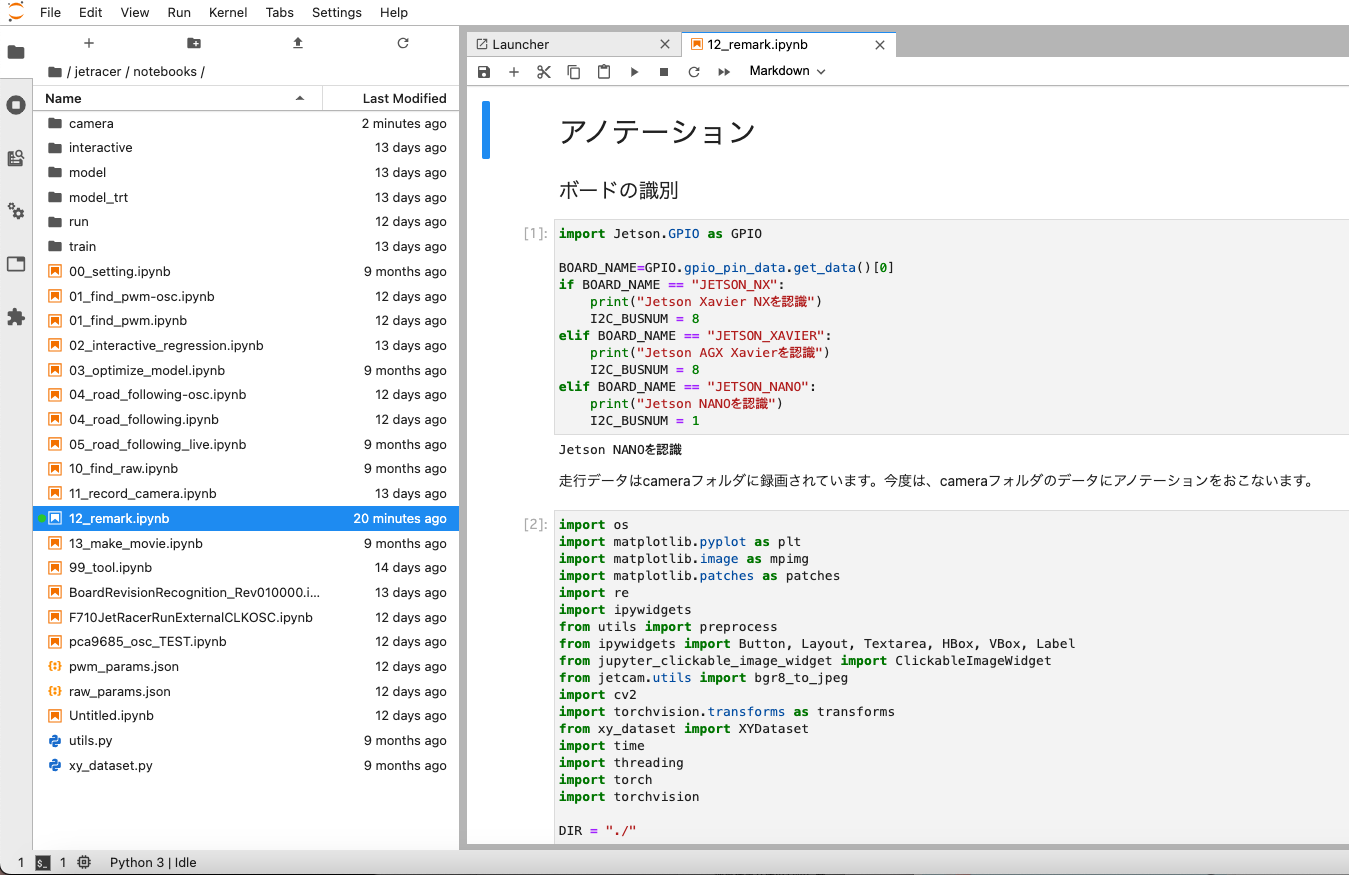1349x875 pixels.
Task: Save the notebook with the disk icon
Action: coord(484,72)
